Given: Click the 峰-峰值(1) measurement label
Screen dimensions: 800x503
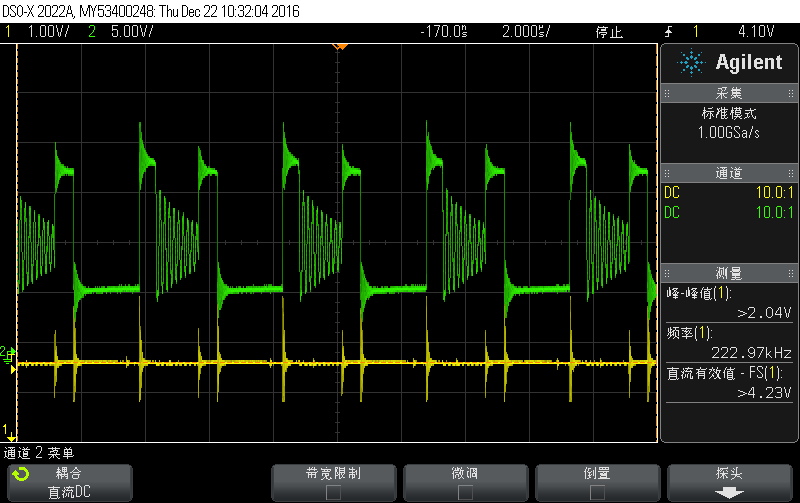Looking at the screenshot, I should 698,293.
